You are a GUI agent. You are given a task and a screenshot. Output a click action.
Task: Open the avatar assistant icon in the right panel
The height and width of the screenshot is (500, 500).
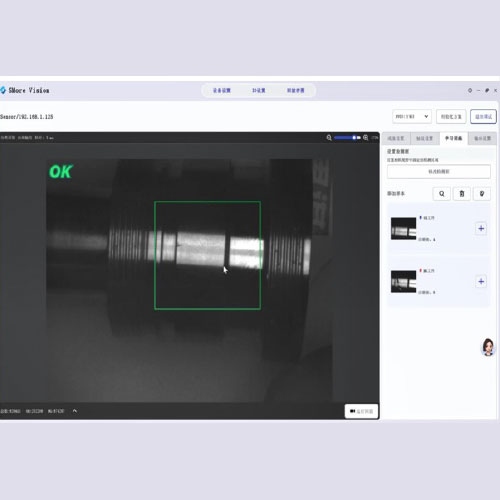[x=488, y=347]
